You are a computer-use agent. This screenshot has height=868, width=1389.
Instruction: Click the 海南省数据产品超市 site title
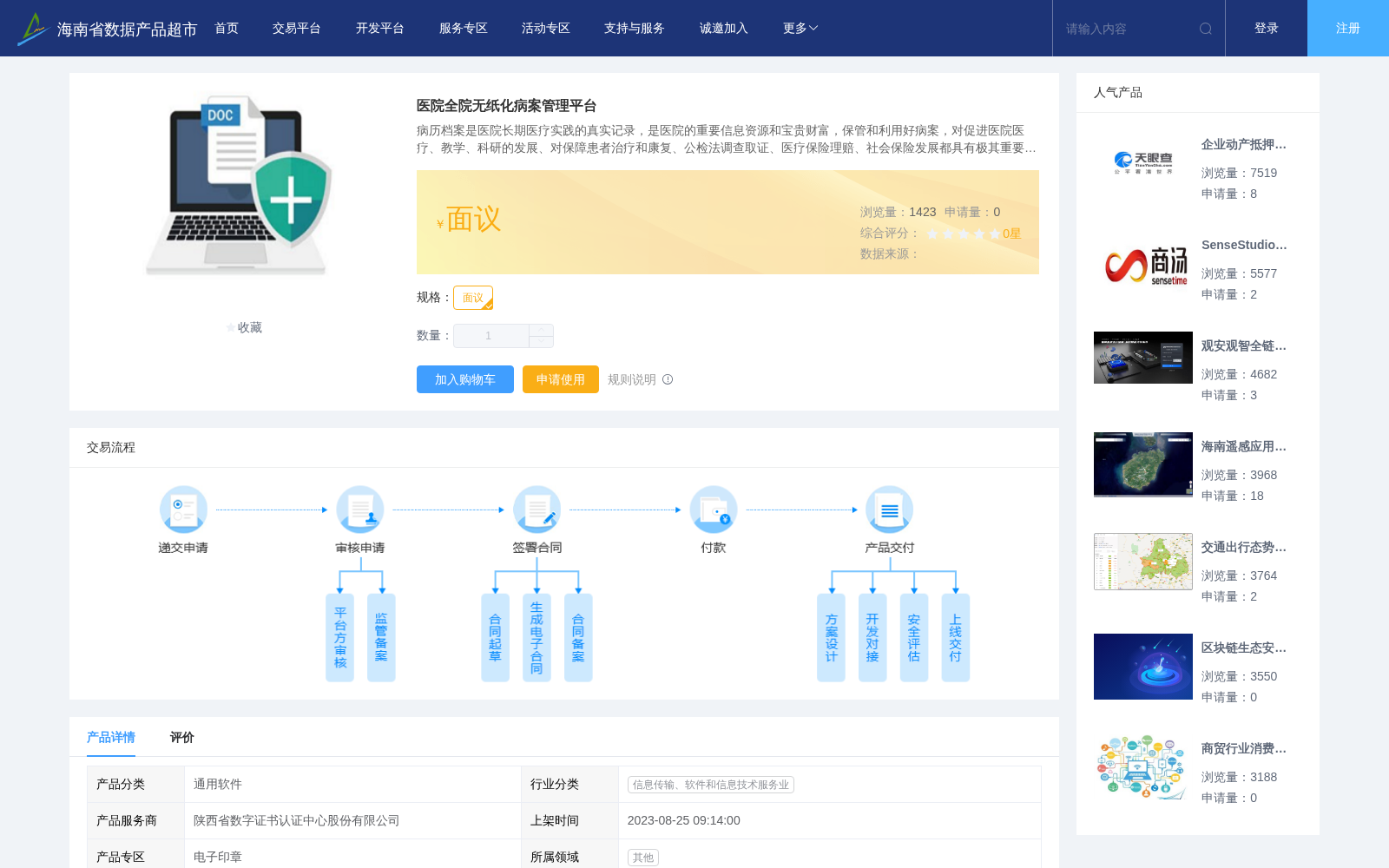pos(128,30)
